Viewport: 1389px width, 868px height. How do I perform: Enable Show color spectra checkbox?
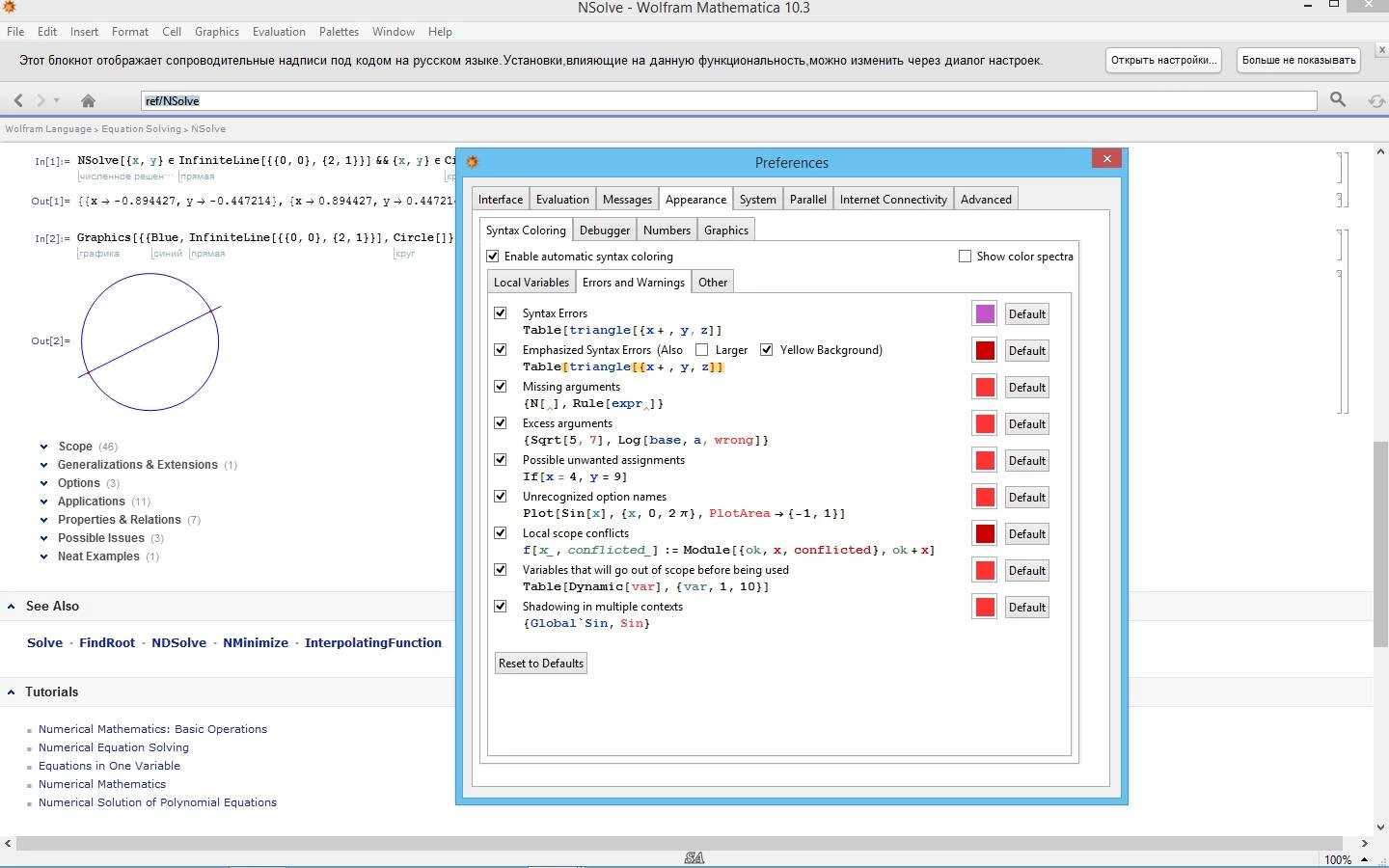(965, 257)
